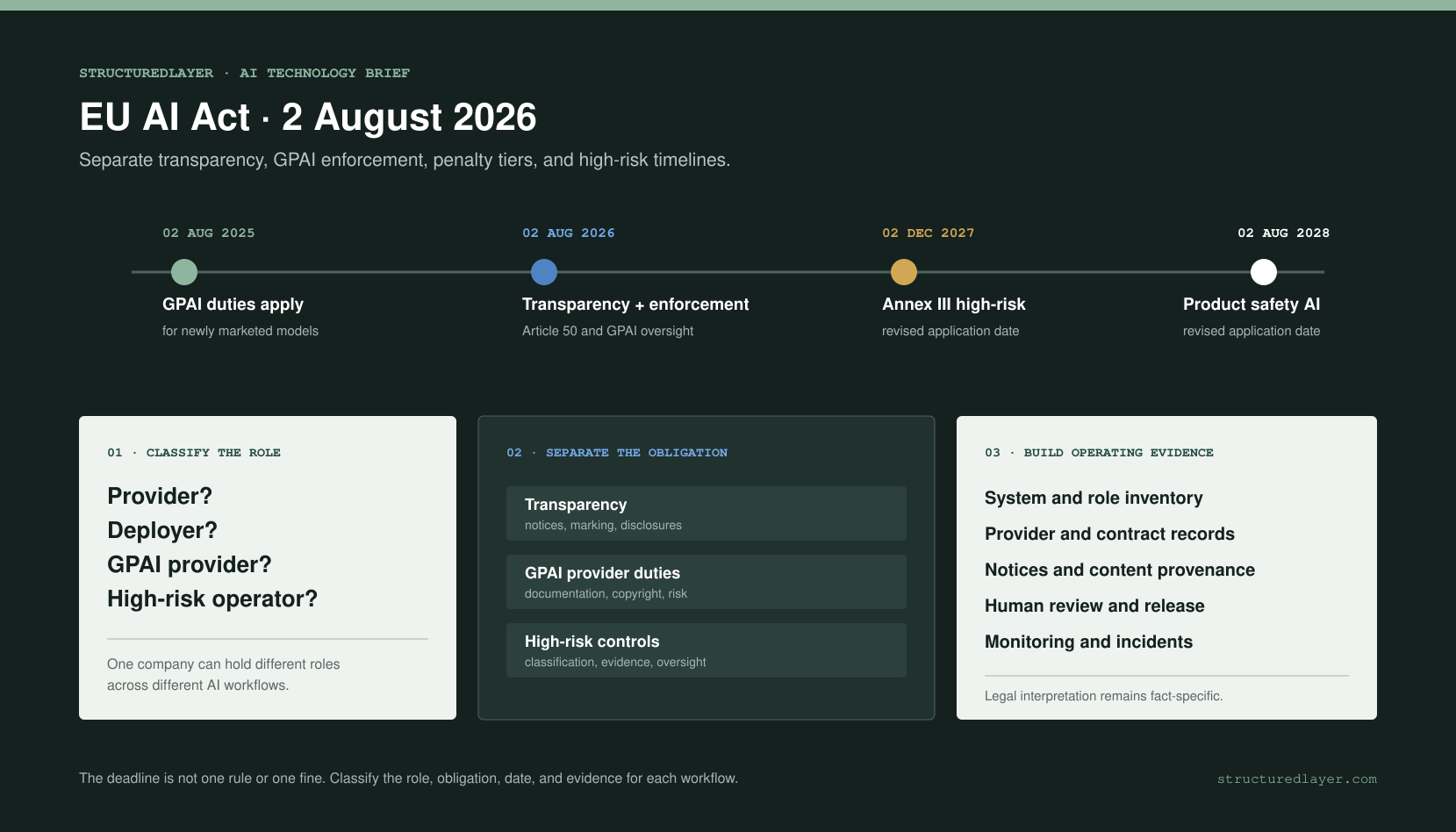This screenshot has height=832, width=1456.
Task: Click the 'EU AI Act · 2 August 2026' title
Action: (308, 118)
